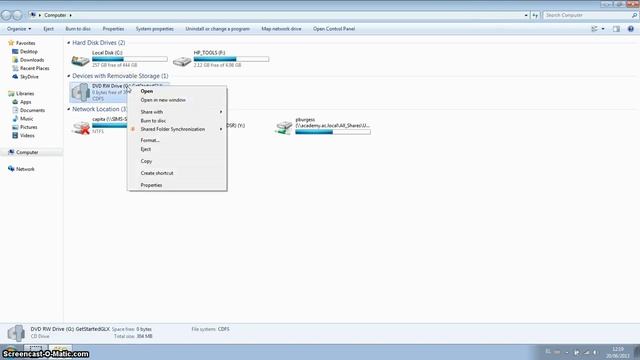Screen dimensions: 640x360
Task: Click Burn to disc in the toolbar
Action: click(x=78, y=29)
